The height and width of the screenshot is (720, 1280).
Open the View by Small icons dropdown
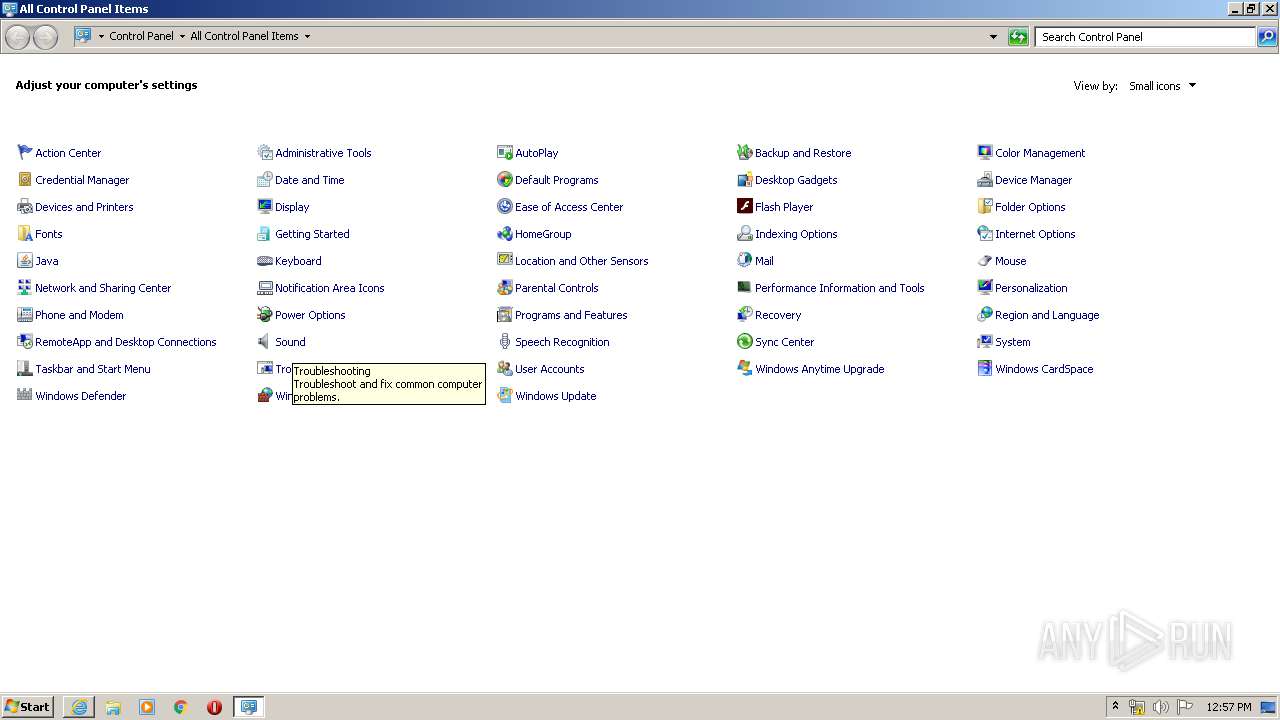tap(1162, 86)
